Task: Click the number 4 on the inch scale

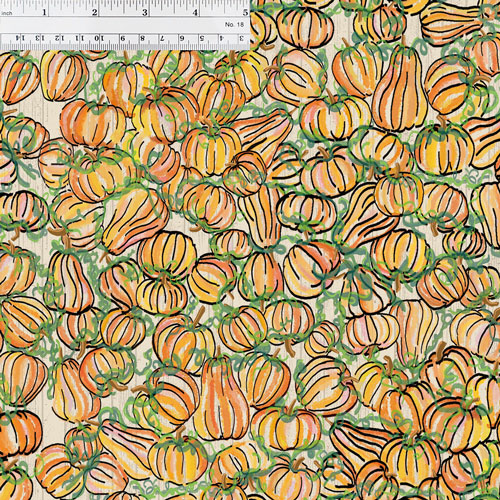Action: (x=195, y=13)
